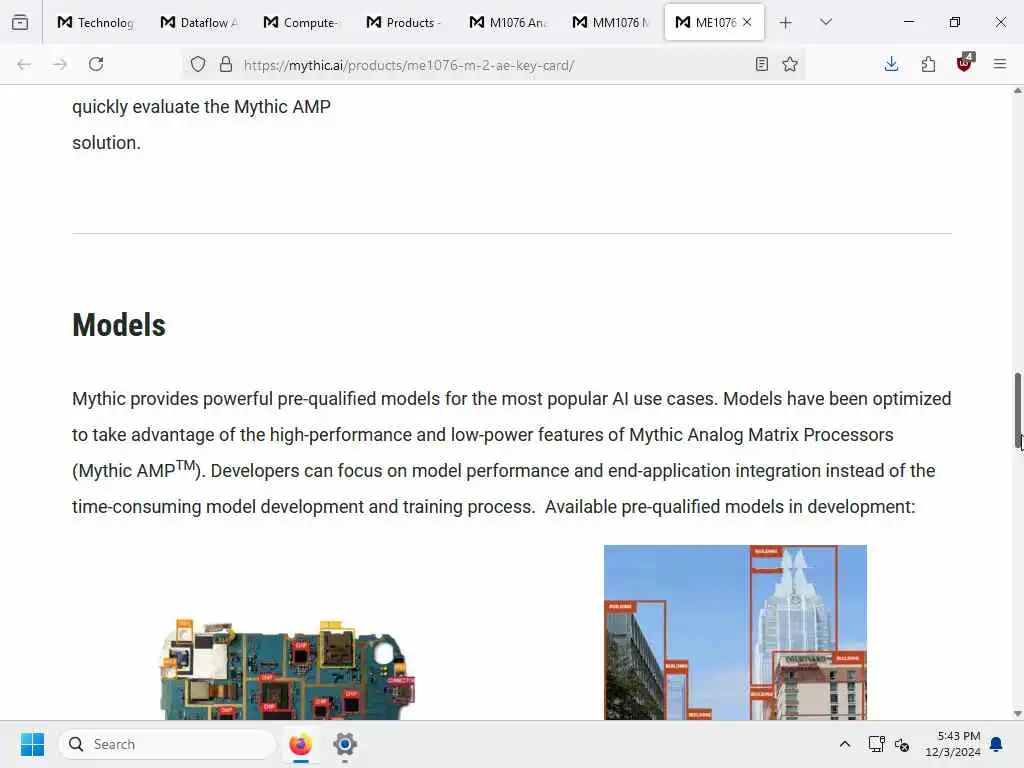Open the notifications bell icon
This screenshot has height=768, width=1024.
pos(996,744)
